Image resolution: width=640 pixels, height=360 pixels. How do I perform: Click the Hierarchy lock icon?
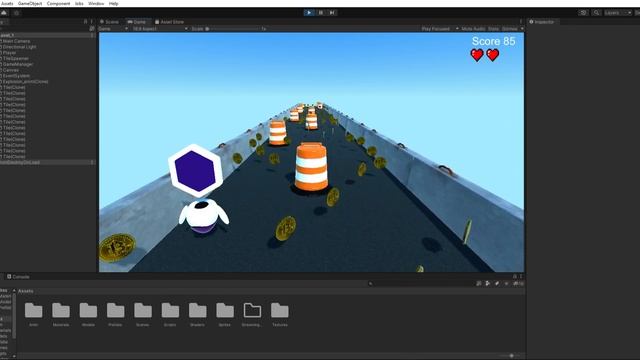[x=85, y=22]
